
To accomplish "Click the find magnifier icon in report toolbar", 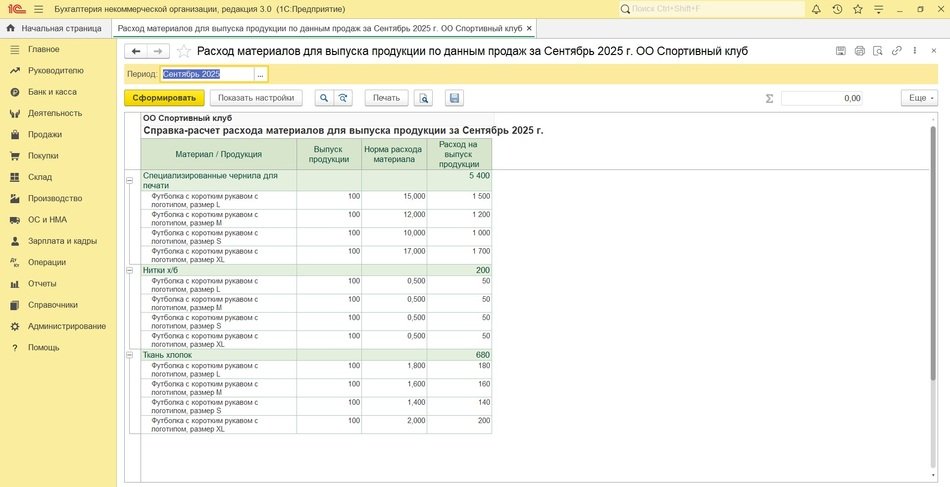I will click(323, 98).
